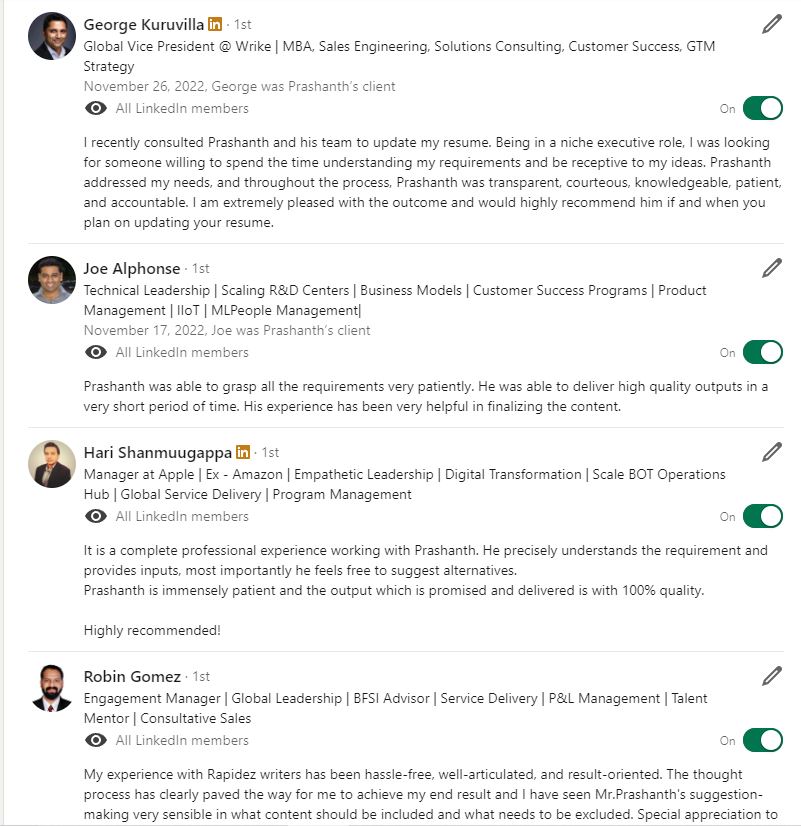801x826 pixels.
Task: Click George Kuruvilla's profile photo
Action: pos(52,37)
